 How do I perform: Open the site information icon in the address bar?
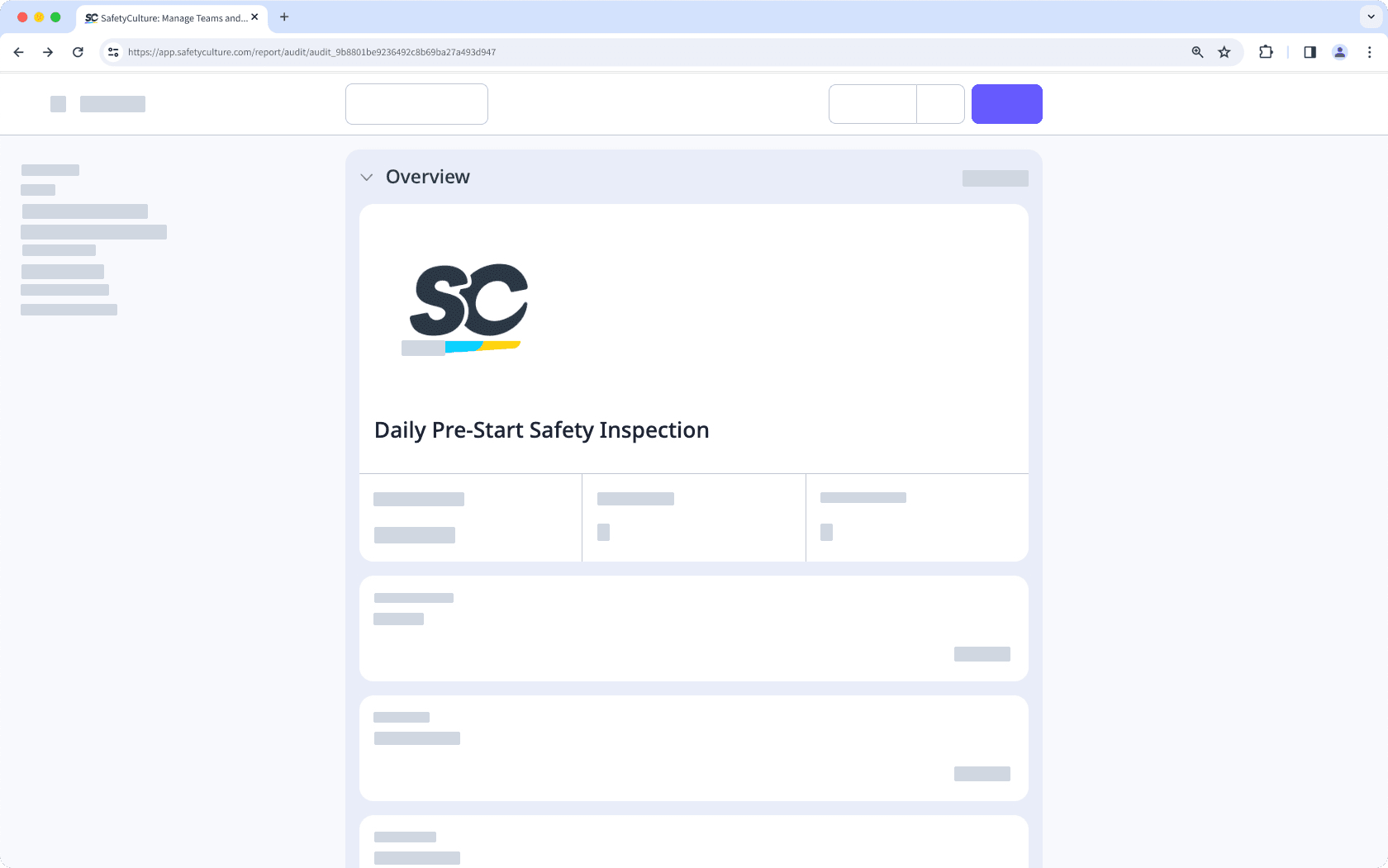tap(112, 52)
